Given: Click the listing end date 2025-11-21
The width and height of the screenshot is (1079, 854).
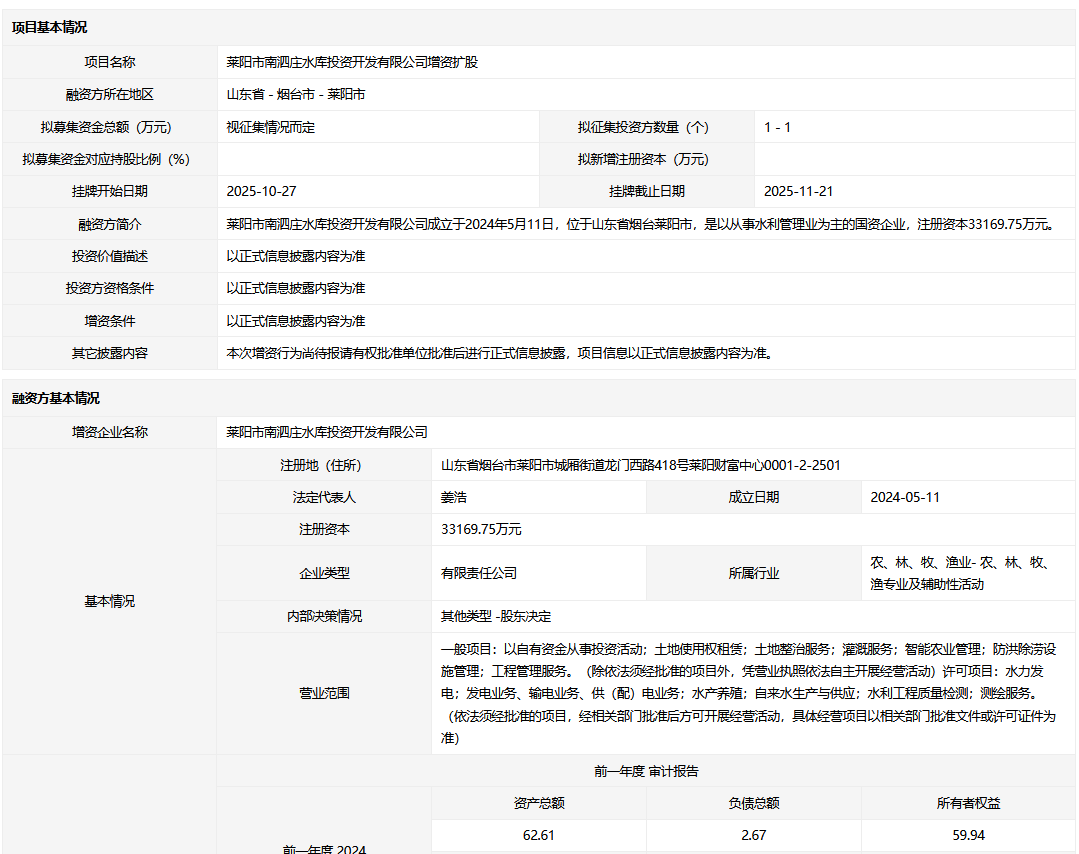Looking at the screenshot, I should 798,191.
